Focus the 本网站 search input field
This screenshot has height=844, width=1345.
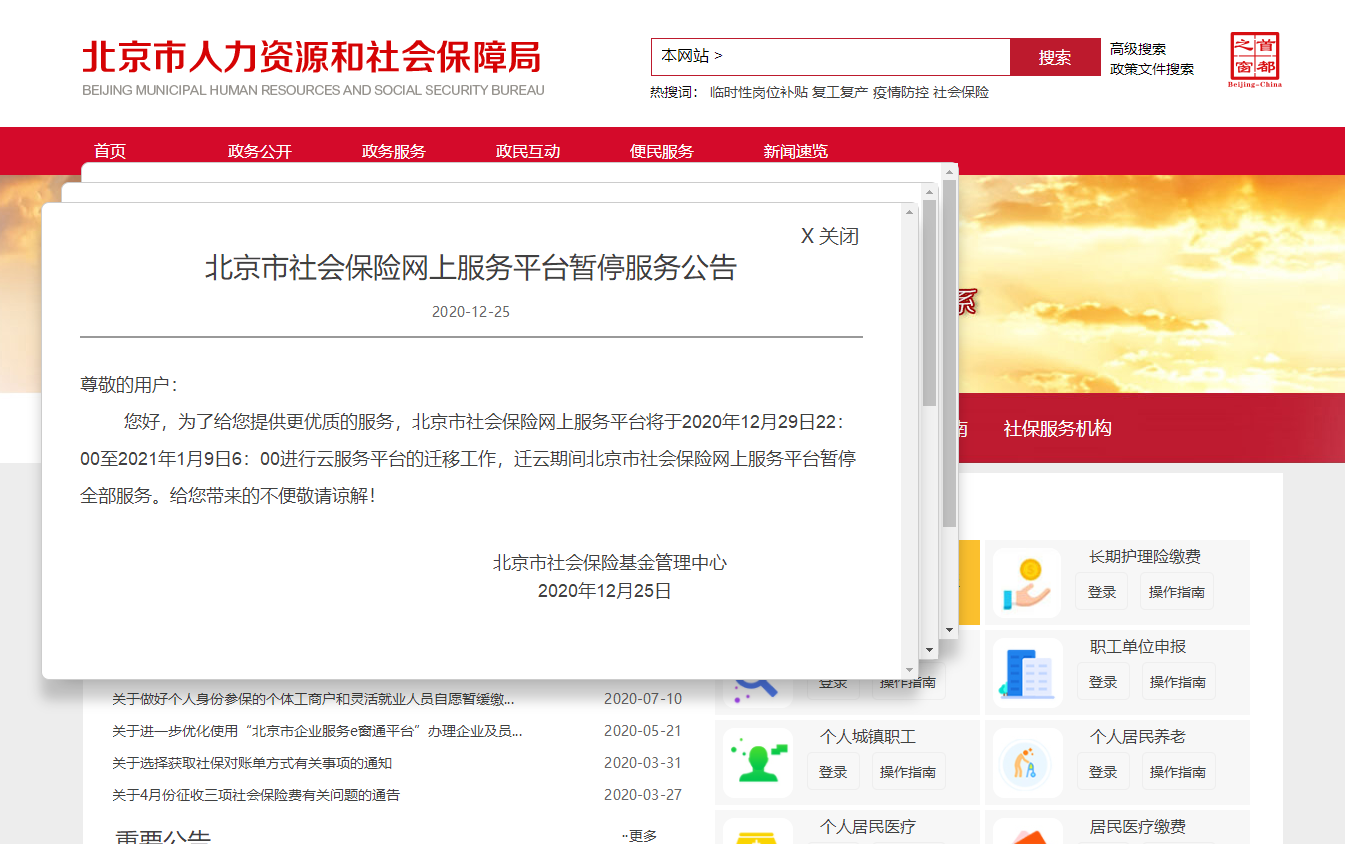click(x=830, y=57)
